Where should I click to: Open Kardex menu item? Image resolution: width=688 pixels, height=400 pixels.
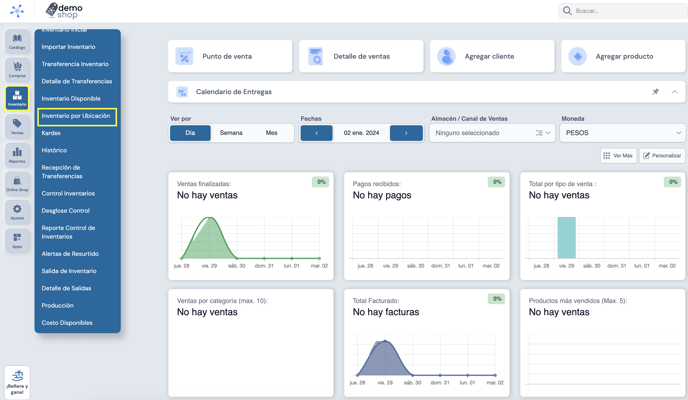point(51,133)
